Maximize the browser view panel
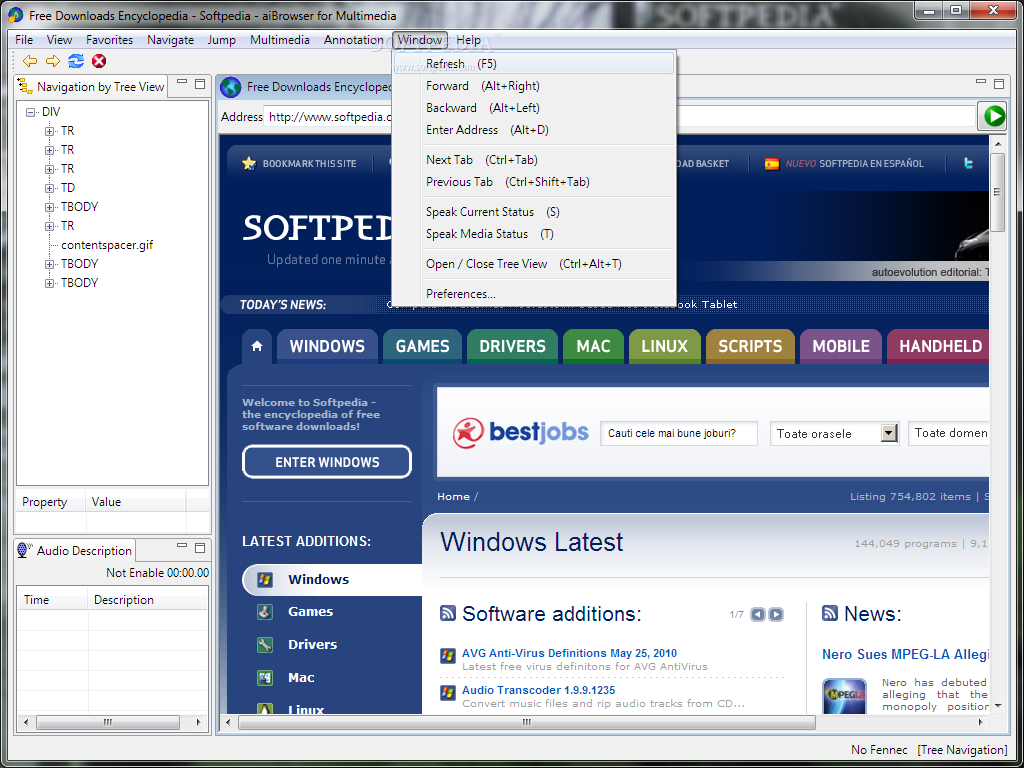The width and height of the screenshot is (1024, 768). [999, 84]
